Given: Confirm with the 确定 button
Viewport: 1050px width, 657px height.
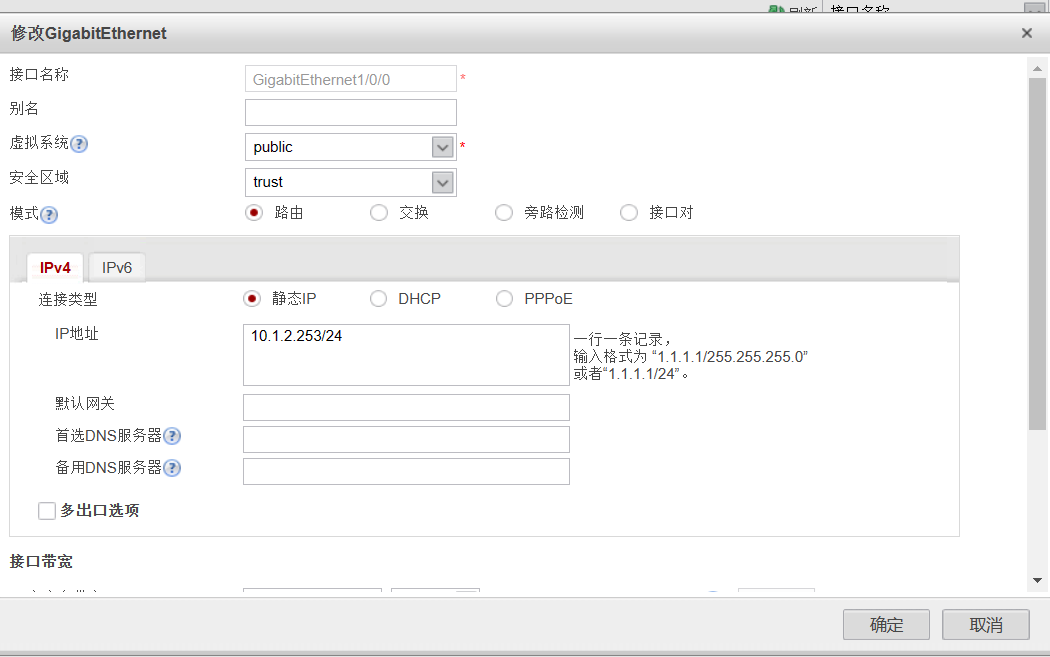Looking at the screenshot, I should [x=886, y=625].
